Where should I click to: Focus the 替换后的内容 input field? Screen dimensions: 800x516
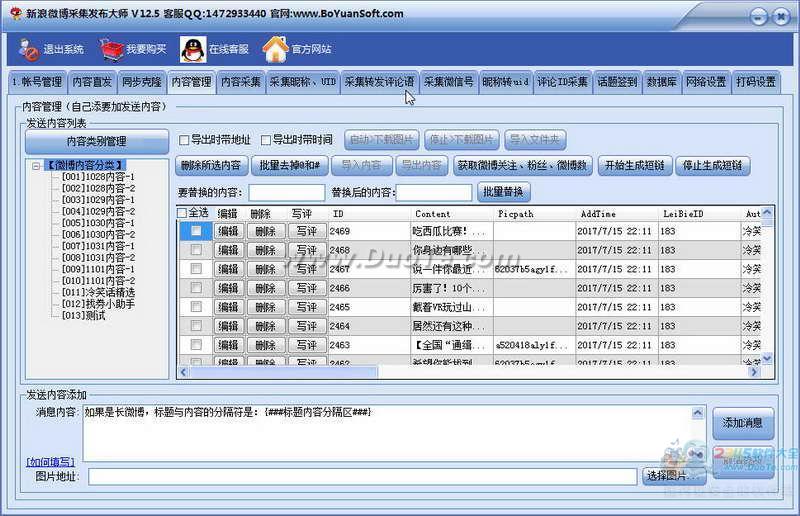(x=434, y=192)
